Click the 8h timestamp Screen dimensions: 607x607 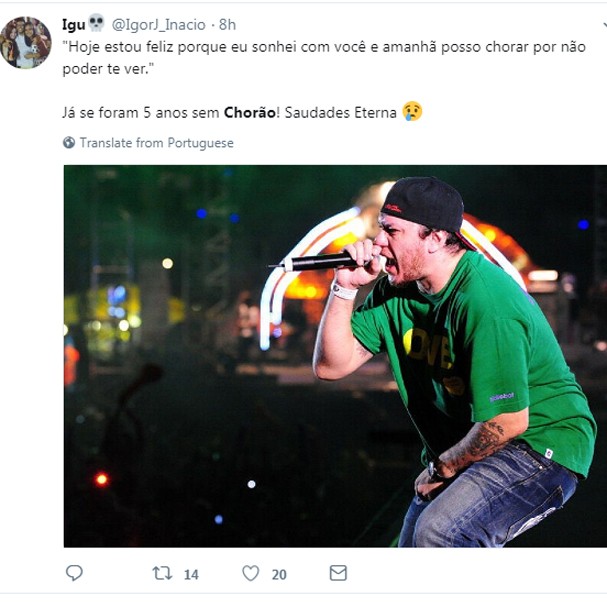pos(227,25)
